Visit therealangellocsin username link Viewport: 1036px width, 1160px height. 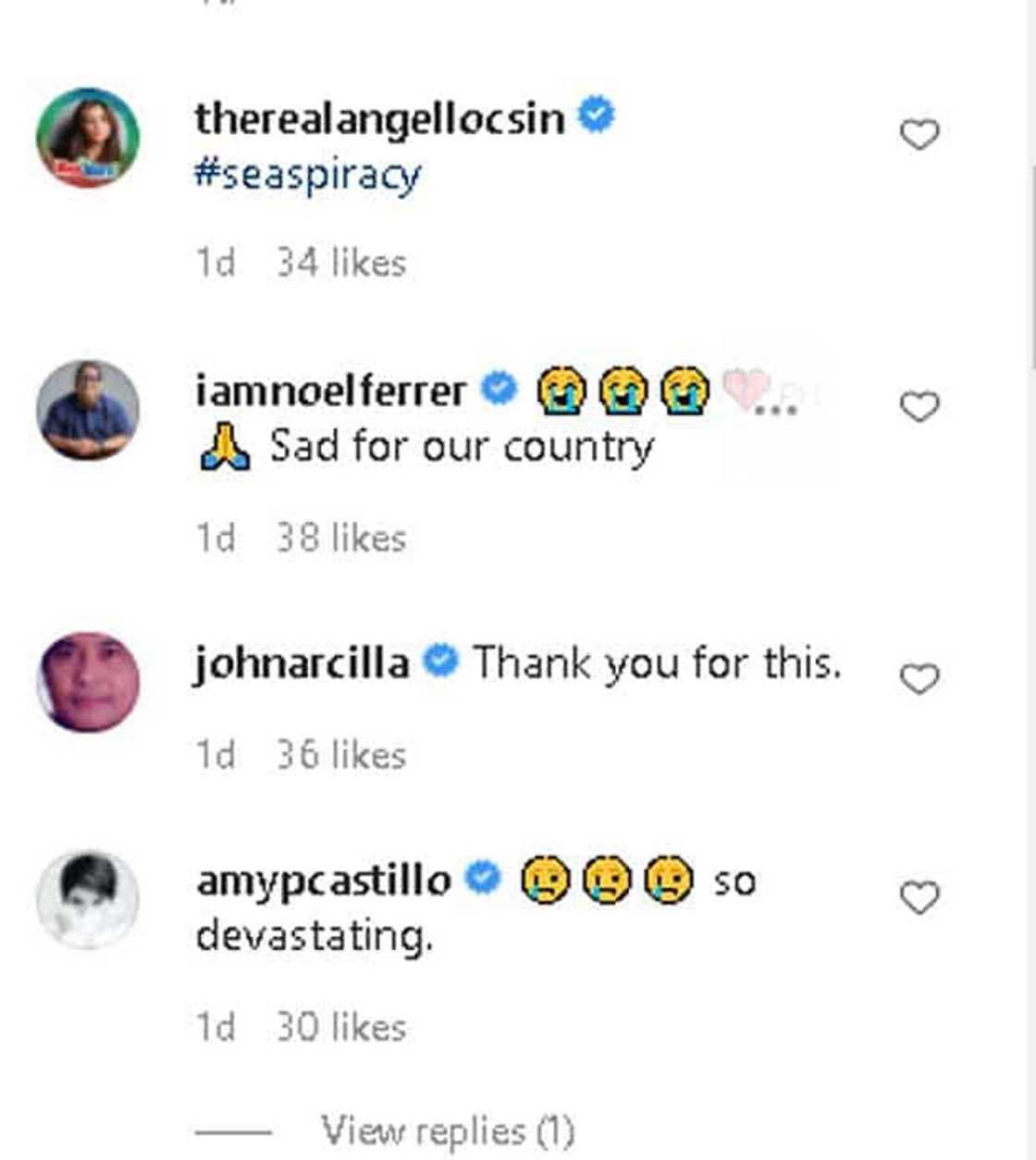(x=379, y=118)
